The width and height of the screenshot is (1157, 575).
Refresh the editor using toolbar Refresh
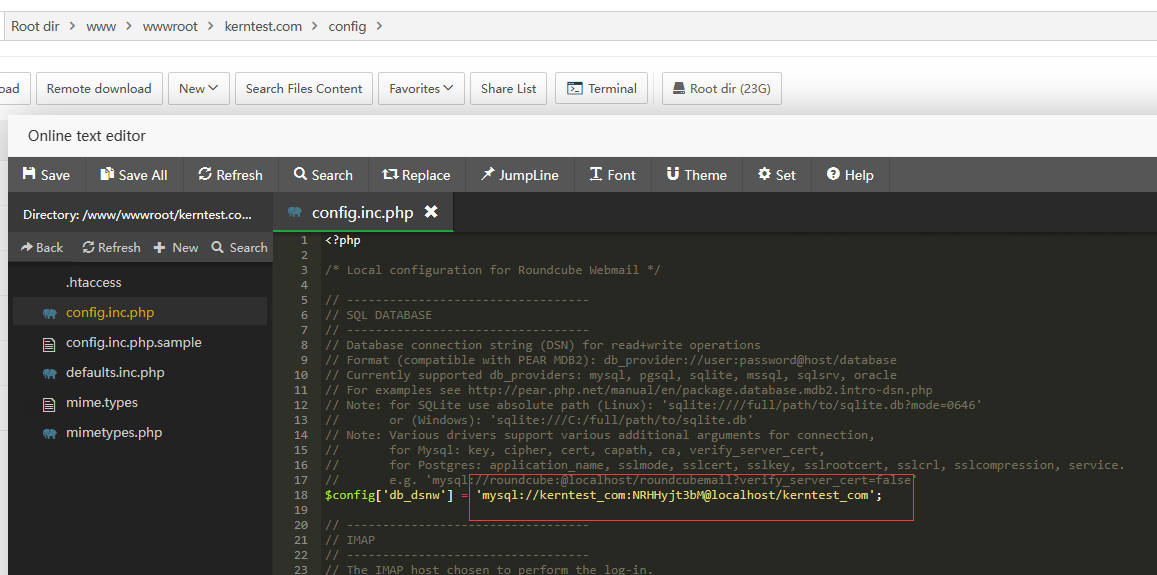(230, 175)
